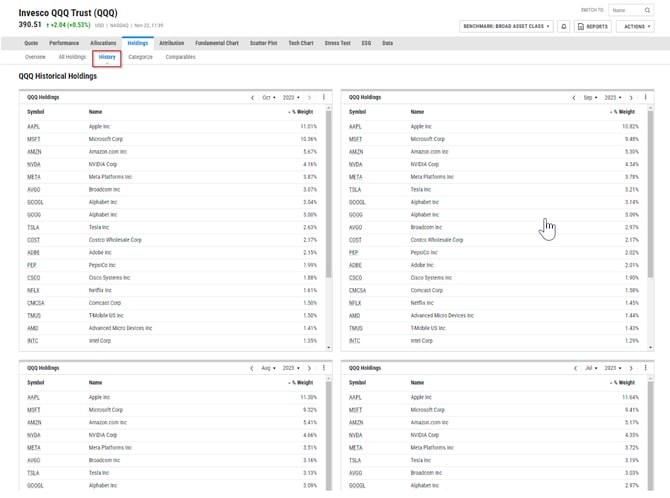Open the Sep month dropdown

click(x=591, y=98)
